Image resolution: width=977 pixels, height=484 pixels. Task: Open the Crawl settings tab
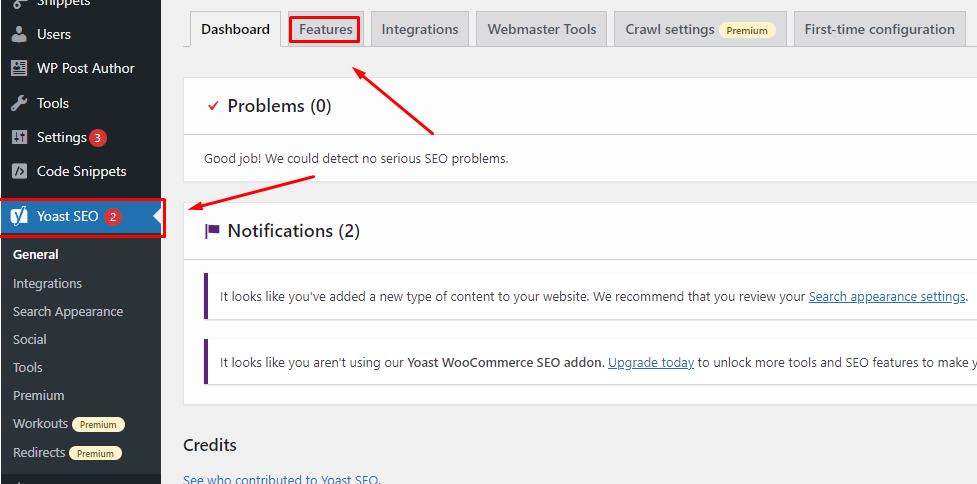pyautogui.click(x=700, y=29)
